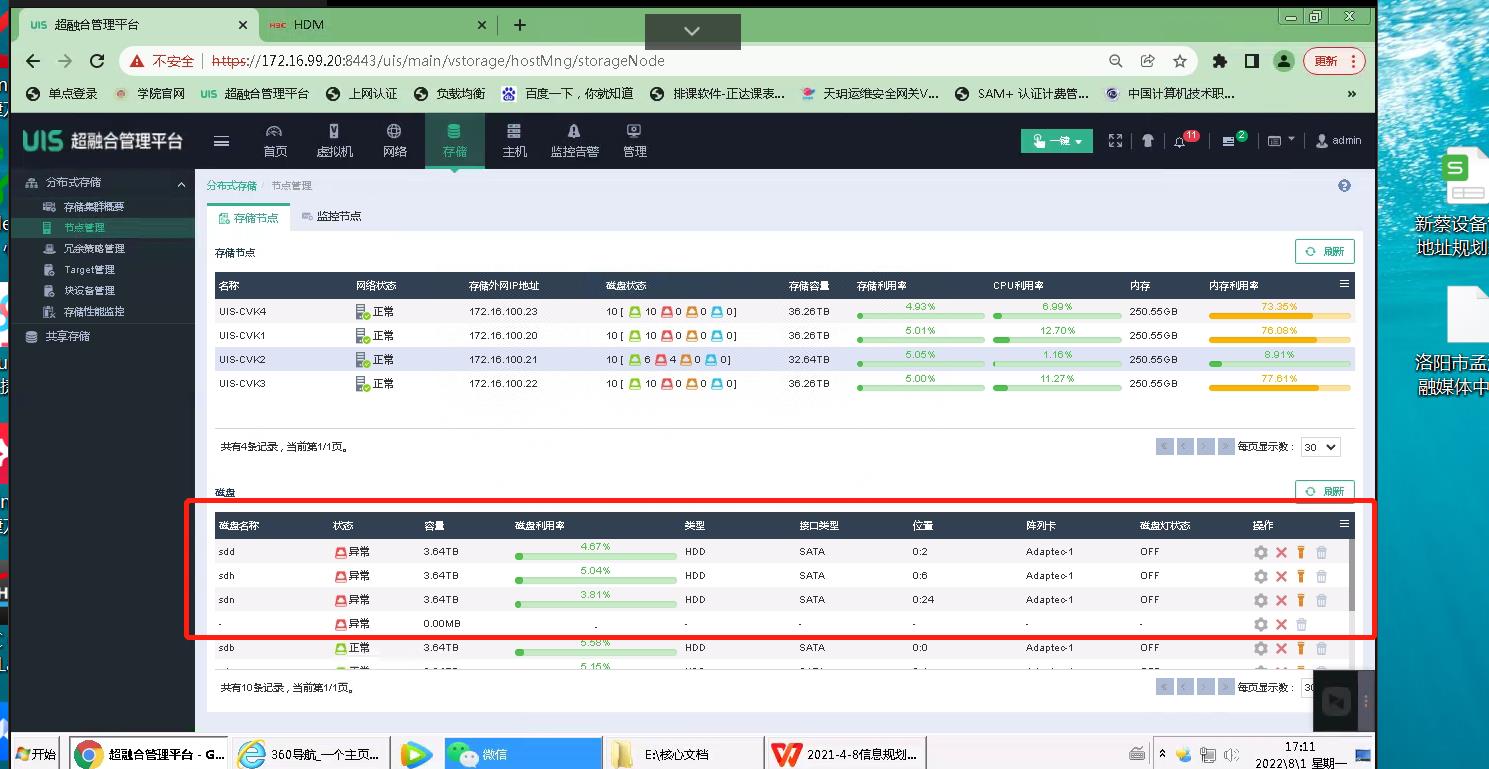Open the disk table column settings icon
This screenshot has height=769, width=1489.
pos(1344,524)
